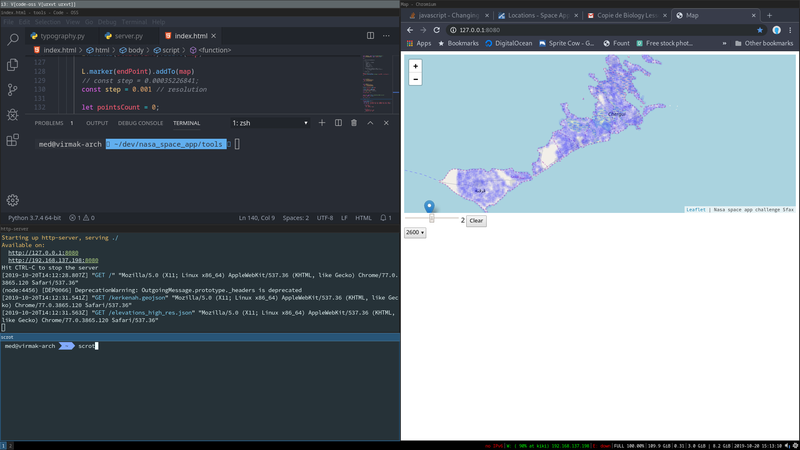Kill terminal with the trash icon

click(x=354, y=123)
